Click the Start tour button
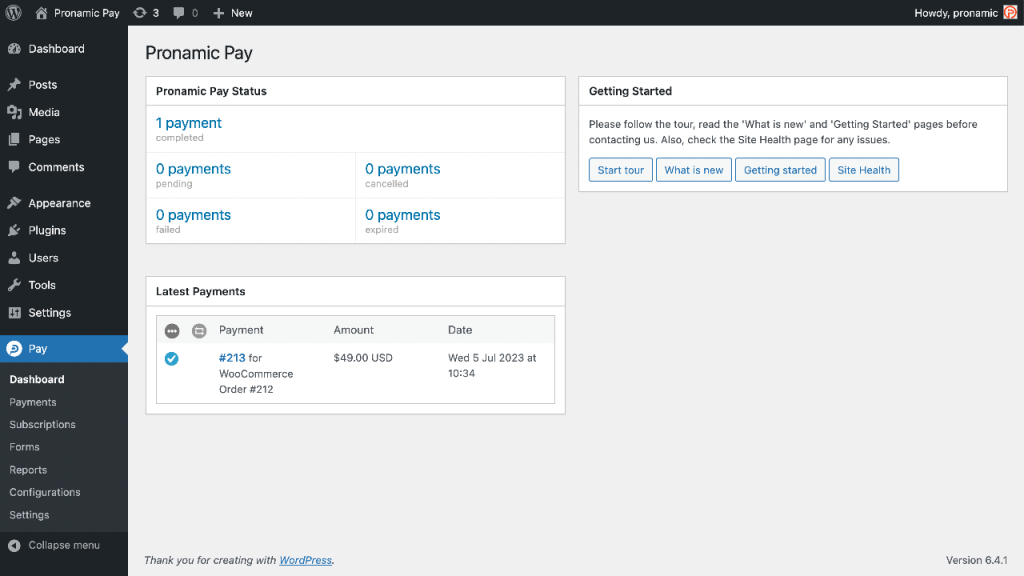The width and height of the screenshot is (1024, 576). click(x=620, y=170)
